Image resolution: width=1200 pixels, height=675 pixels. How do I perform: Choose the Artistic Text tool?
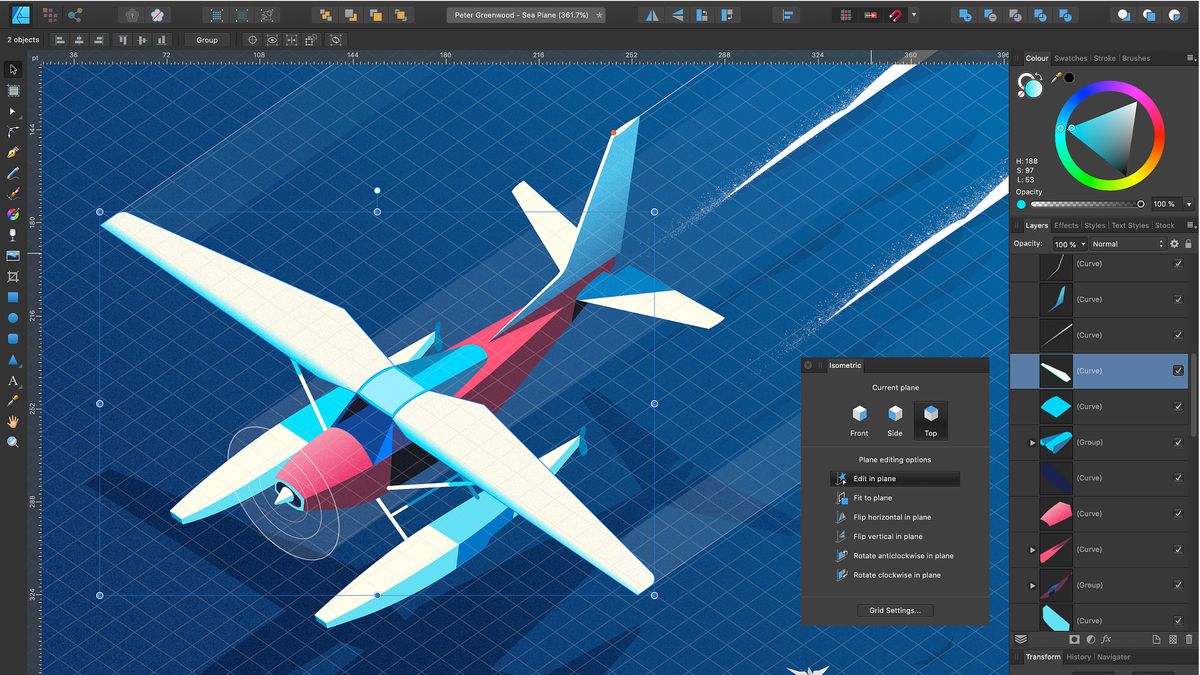(13, 377)
